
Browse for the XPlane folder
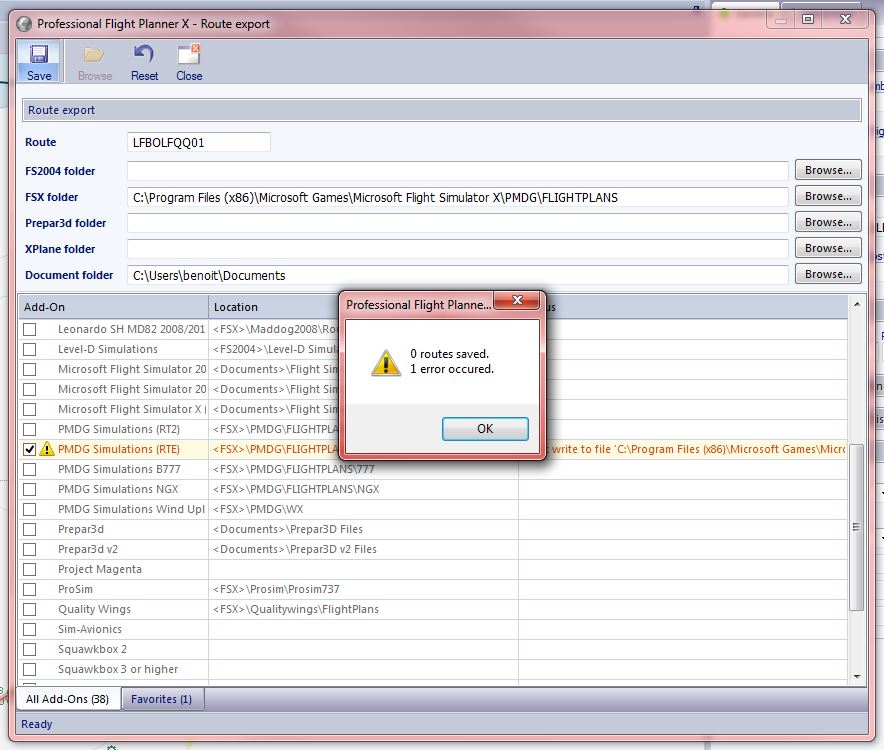pyautogui.click(x=828, y=248)
